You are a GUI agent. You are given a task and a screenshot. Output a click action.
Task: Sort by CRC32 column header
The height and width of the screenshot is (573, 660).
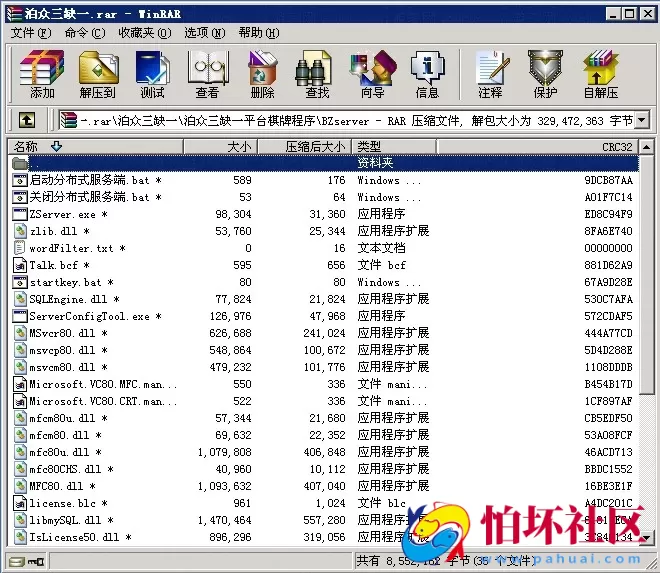point(538,147)
